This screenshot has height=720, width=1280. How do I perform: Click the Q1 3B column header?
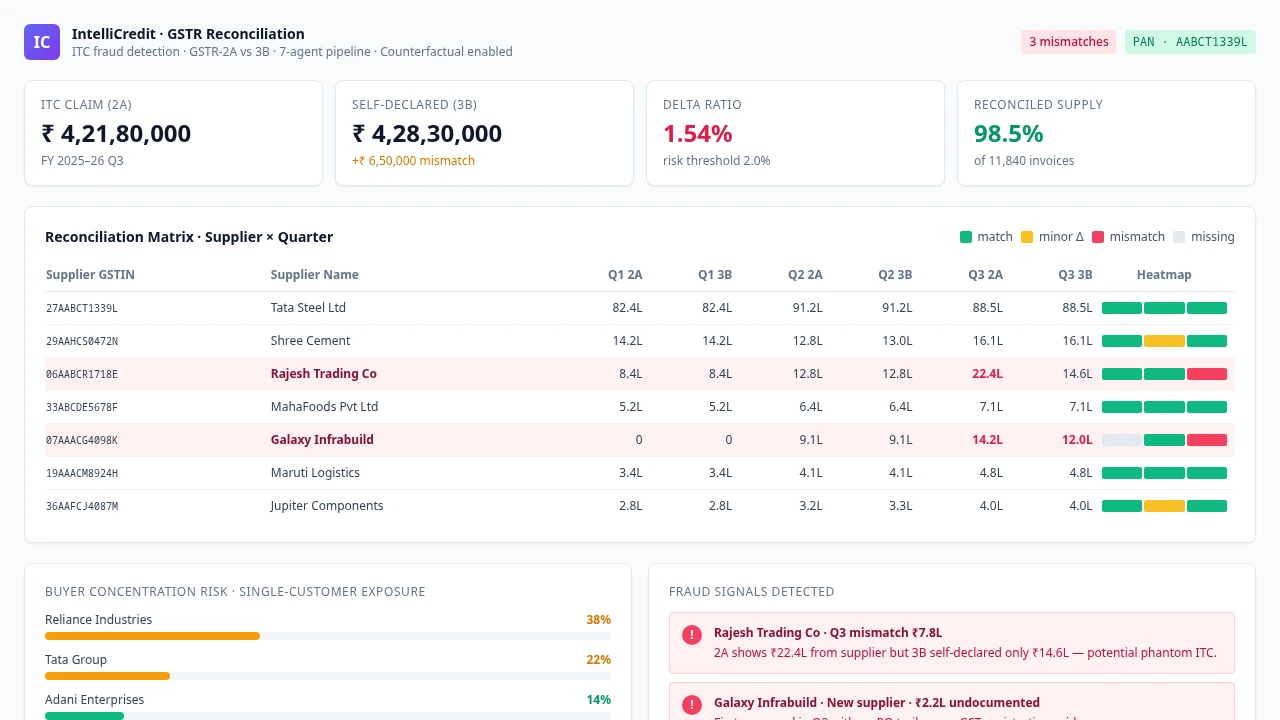715,275
